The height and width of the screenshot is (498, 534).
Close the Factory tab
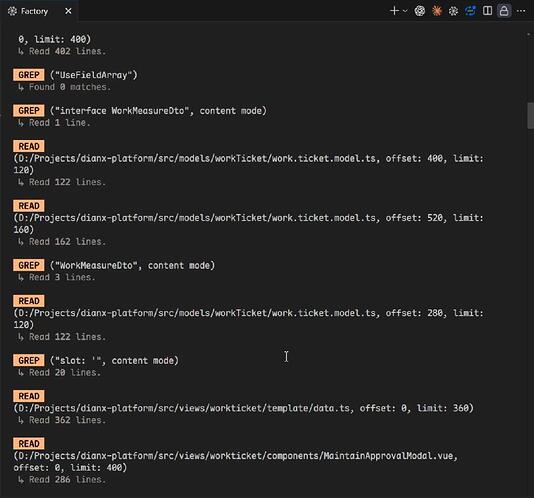click(68, 11)
